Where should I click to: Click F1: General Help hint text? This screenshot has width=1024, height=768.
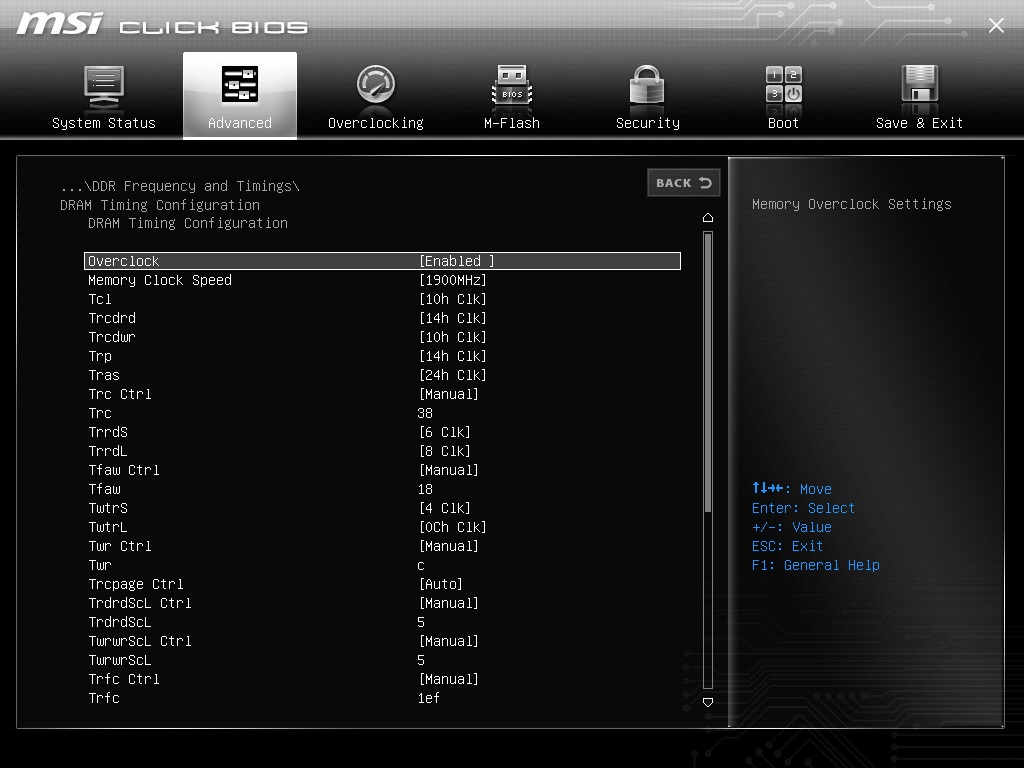pos(816,565)
